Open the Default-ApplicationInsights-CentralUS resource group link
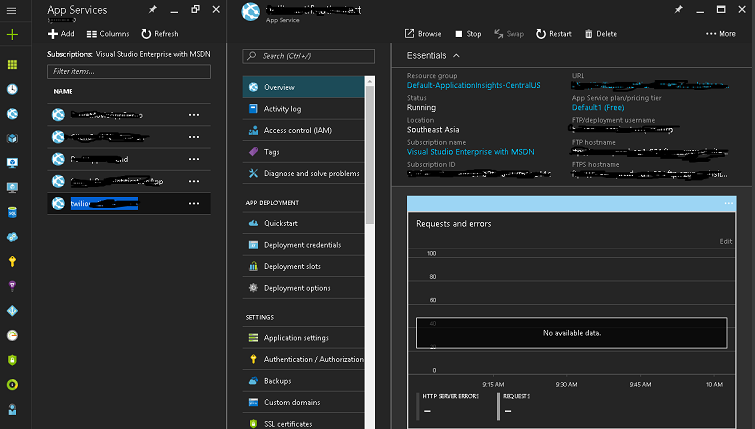The width and height of the screenshot is (755, 429). tap(473, 86)
